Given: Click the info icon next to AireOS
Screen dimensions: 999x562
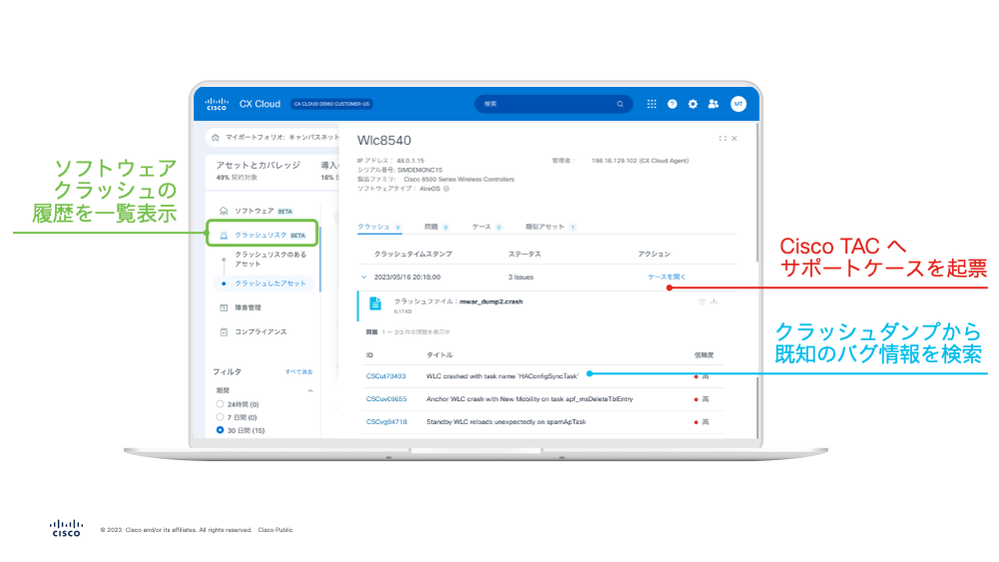Looking at the screenshot, I should [x=447, y=189].
